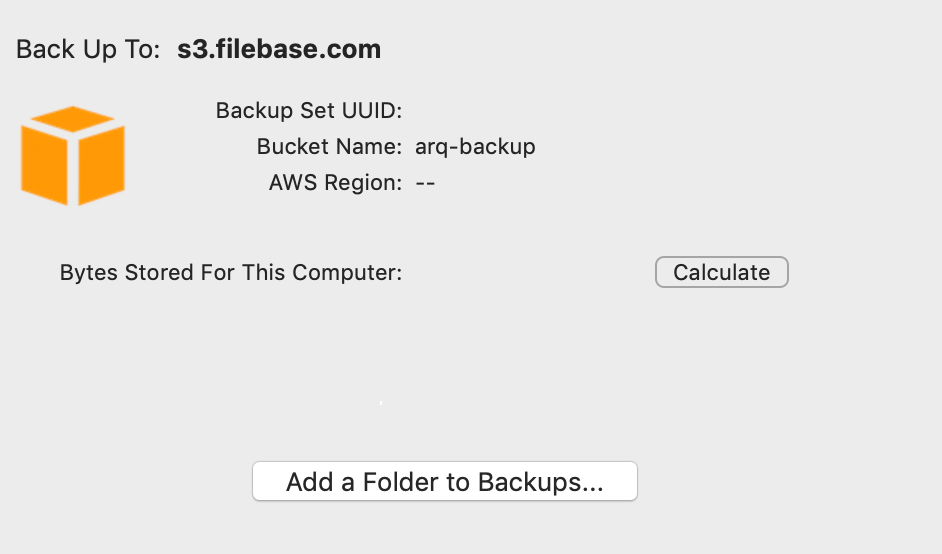Click the AWS Region double-dash value
Screen dimensions: 942x554
(x=425, y=183)
